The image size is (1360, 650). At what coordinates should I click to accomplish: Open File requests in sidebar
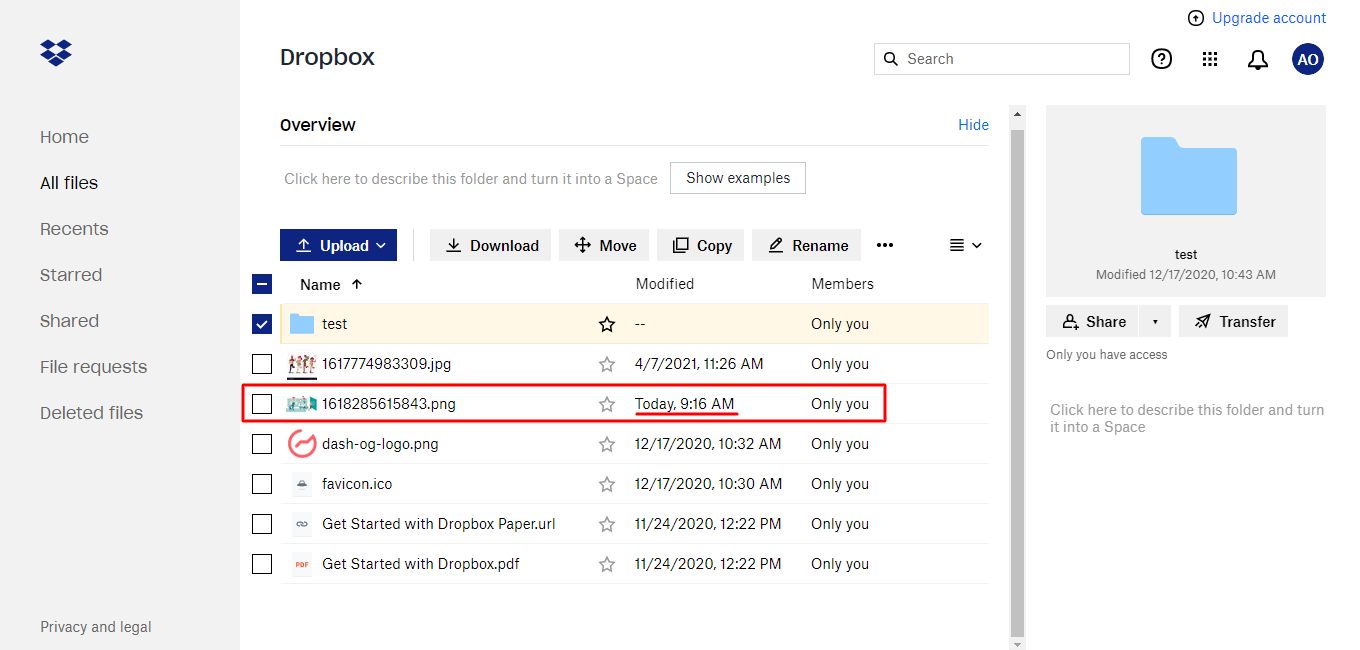click(x=93, y=367)
